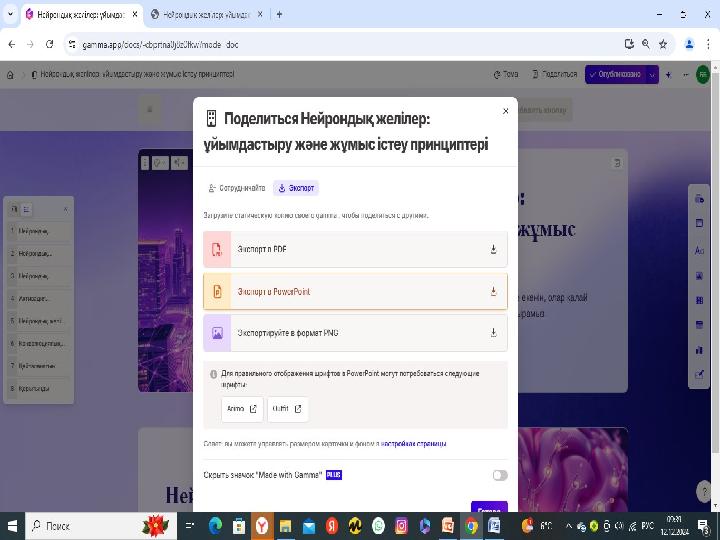Click Экспорт в PDF option
This screenshot has width=720, height=540.
click(355, 249)
